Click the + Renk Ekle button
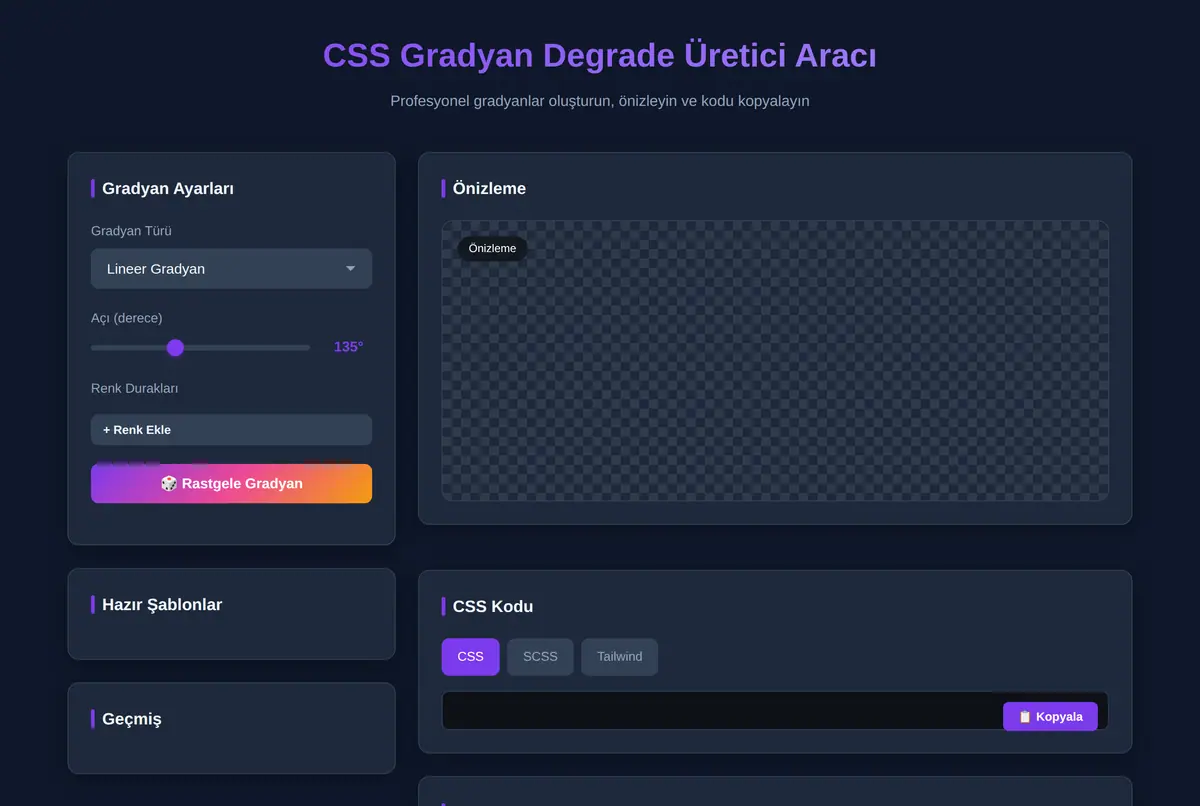The height and width of the screenshot is (806, 1200). click(x=231, y=430)
